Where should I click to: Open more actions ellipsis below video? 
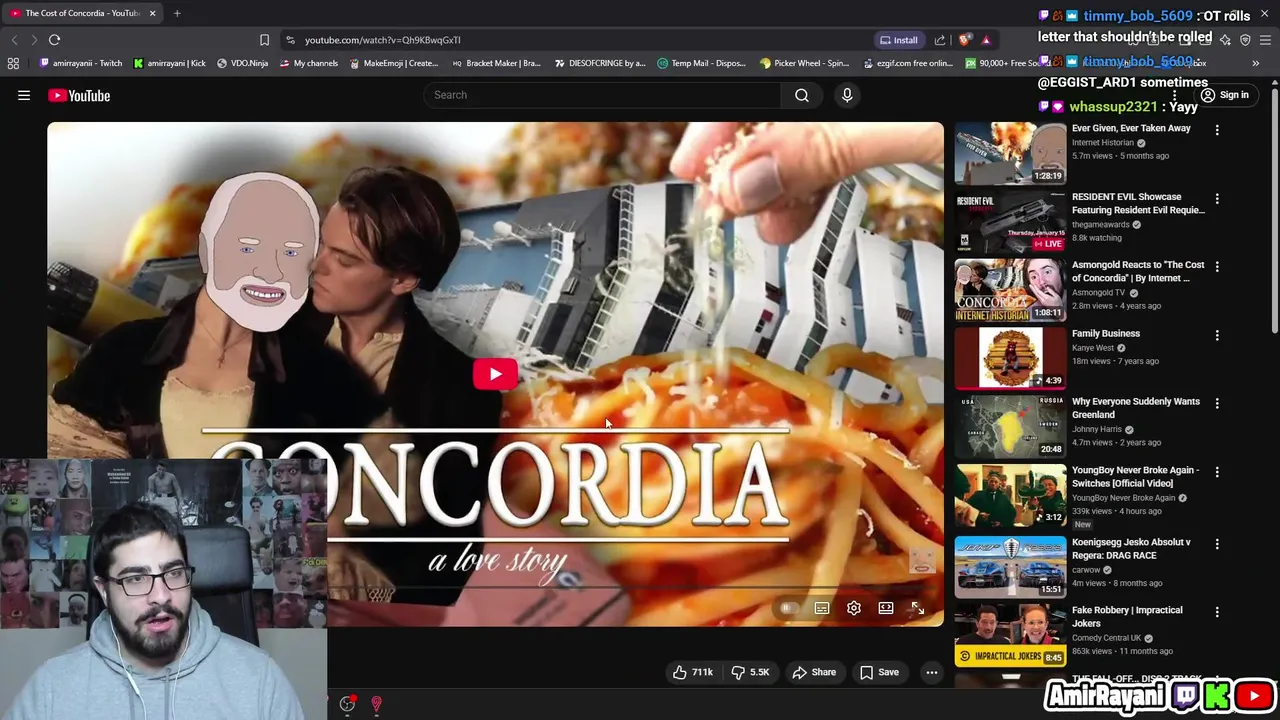coord(932,672)
